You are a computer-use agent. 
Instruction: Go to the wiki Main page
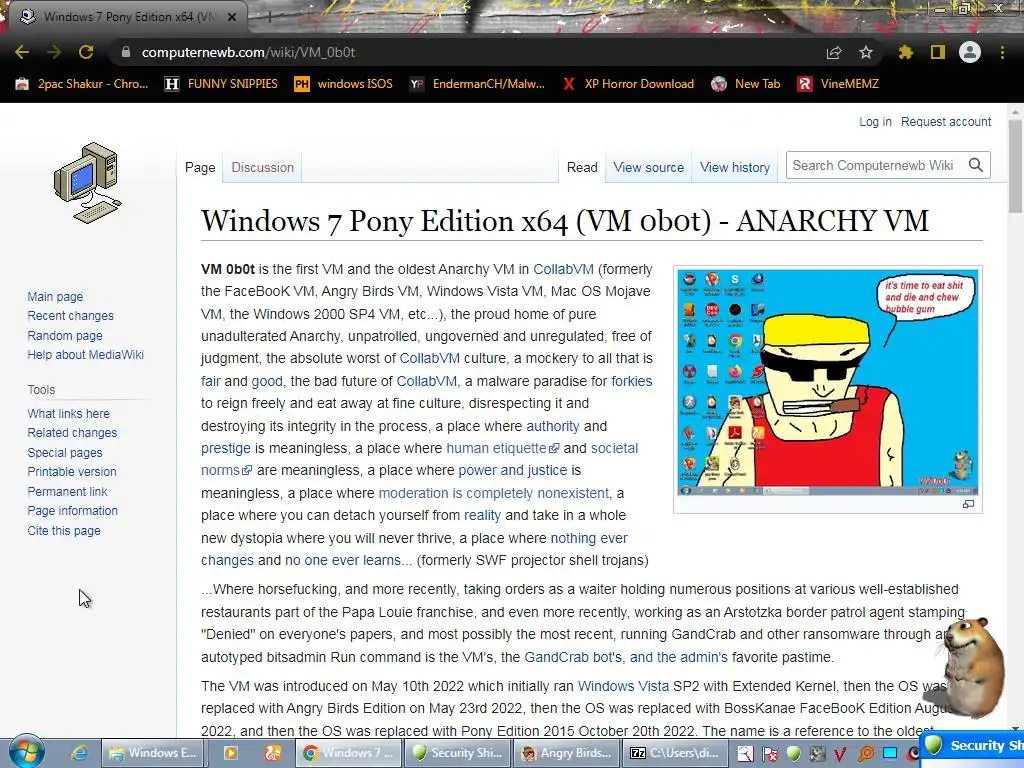click(x=55, y=296)
